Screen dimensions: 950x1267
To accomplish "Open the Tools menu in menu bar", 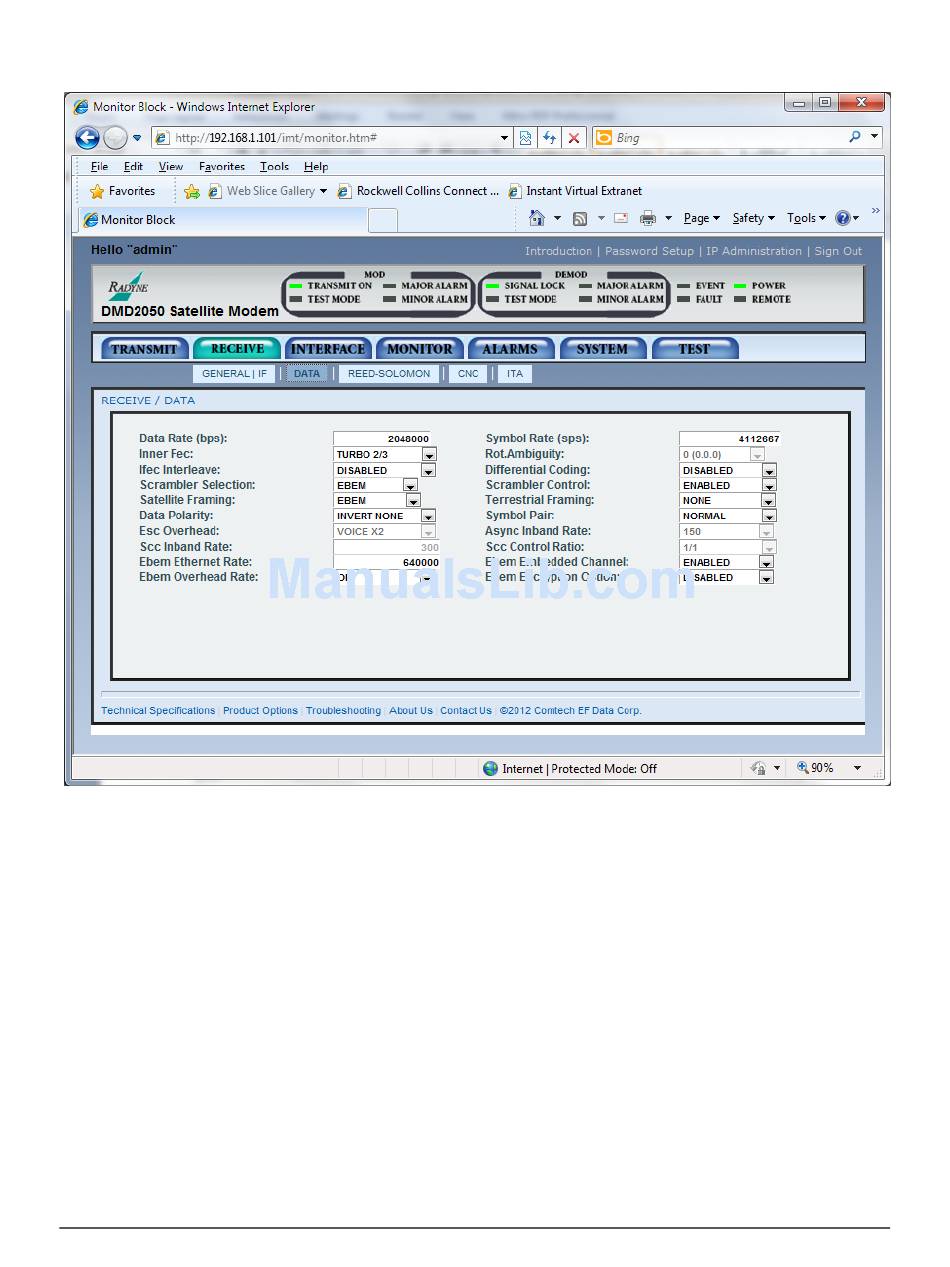I will (x=274, y=167).
